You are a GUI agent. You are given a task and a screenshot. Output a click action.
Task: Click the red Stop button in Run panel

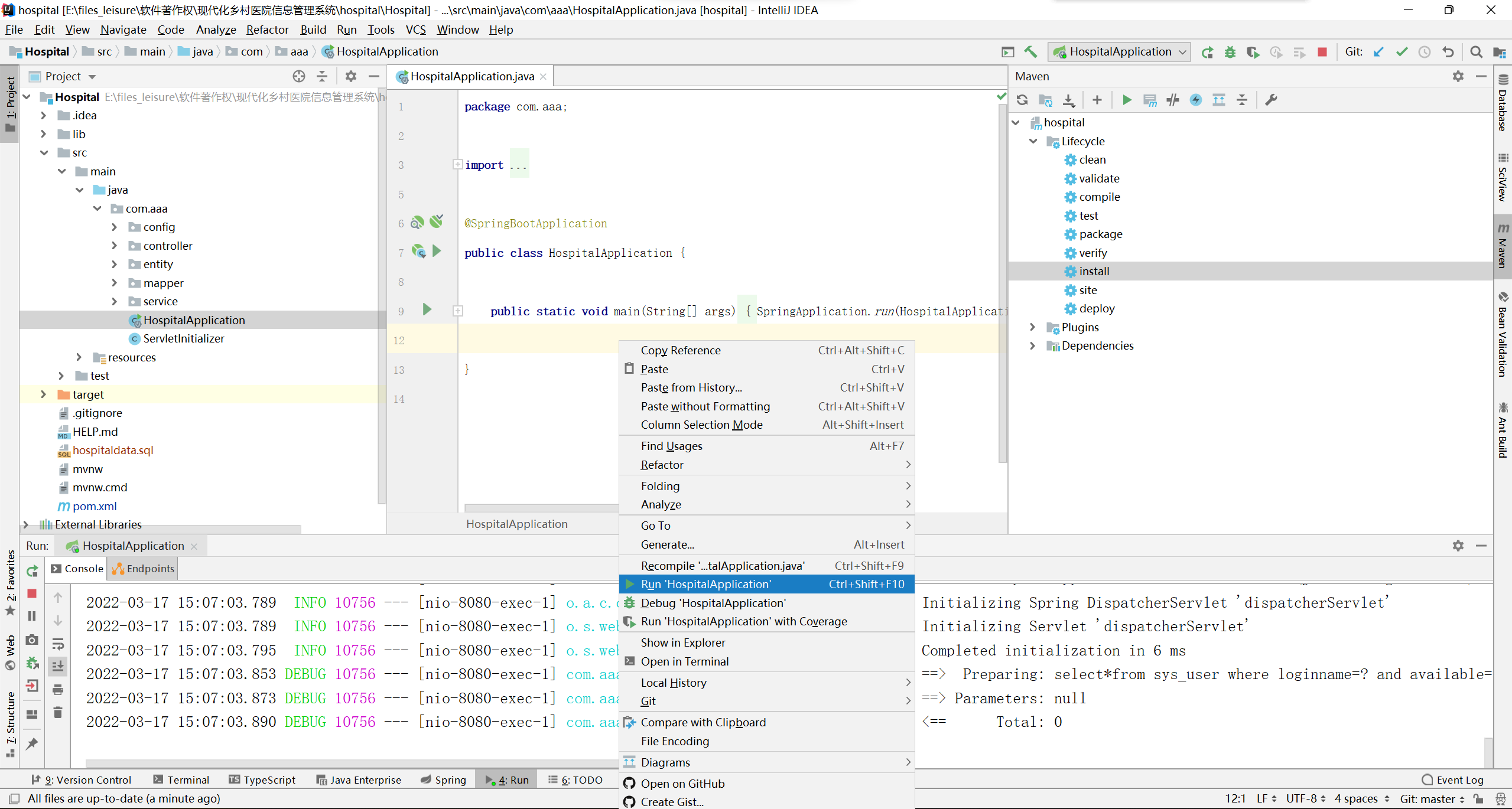click(32, 593)
